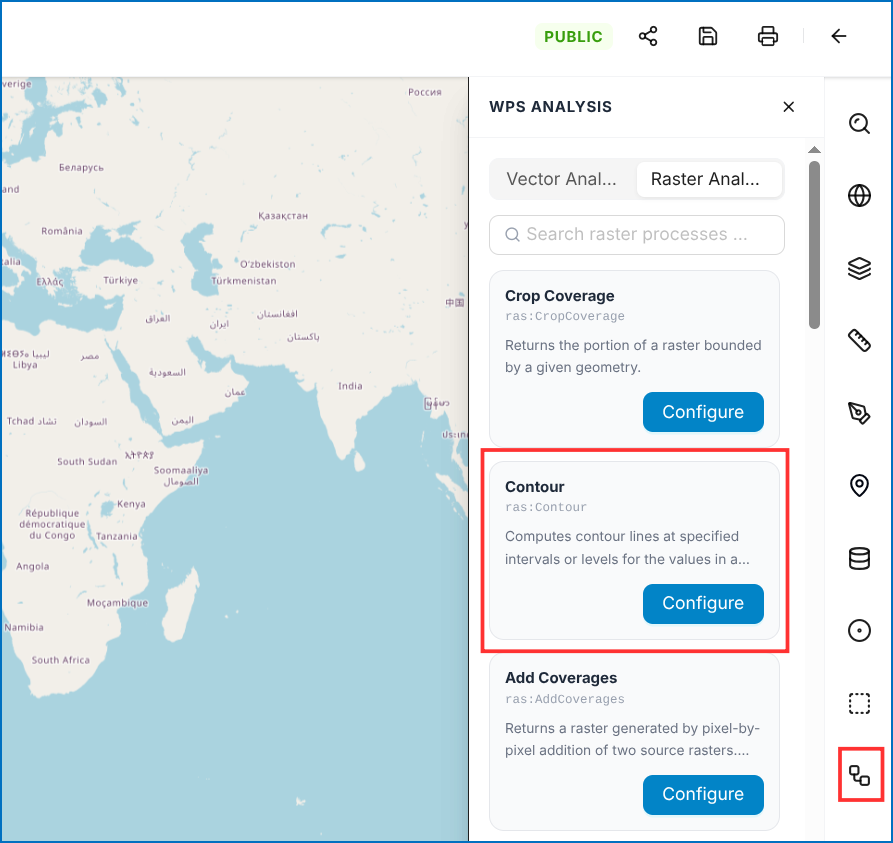Click the panel scrollbar thumb
Viewport: 893px width, 843px height.
point(814,245)
